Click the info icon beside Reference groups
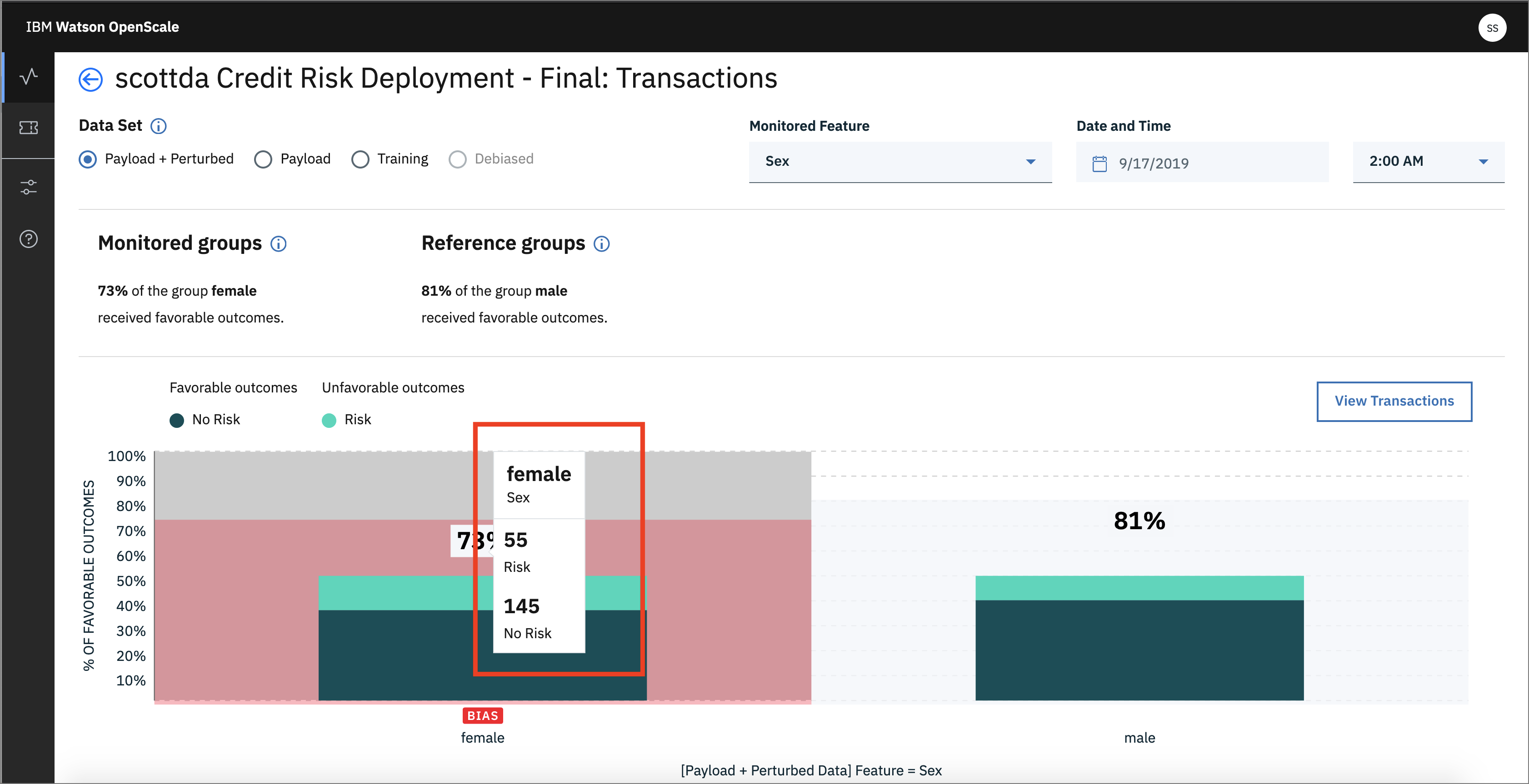 point(601,244)
